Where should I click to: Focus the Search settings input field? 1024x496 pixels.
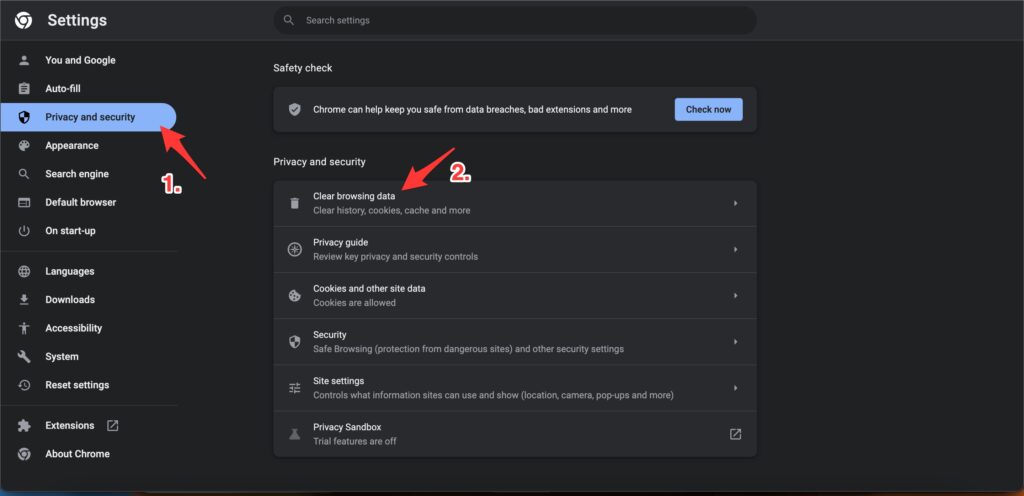click(520, 20)
